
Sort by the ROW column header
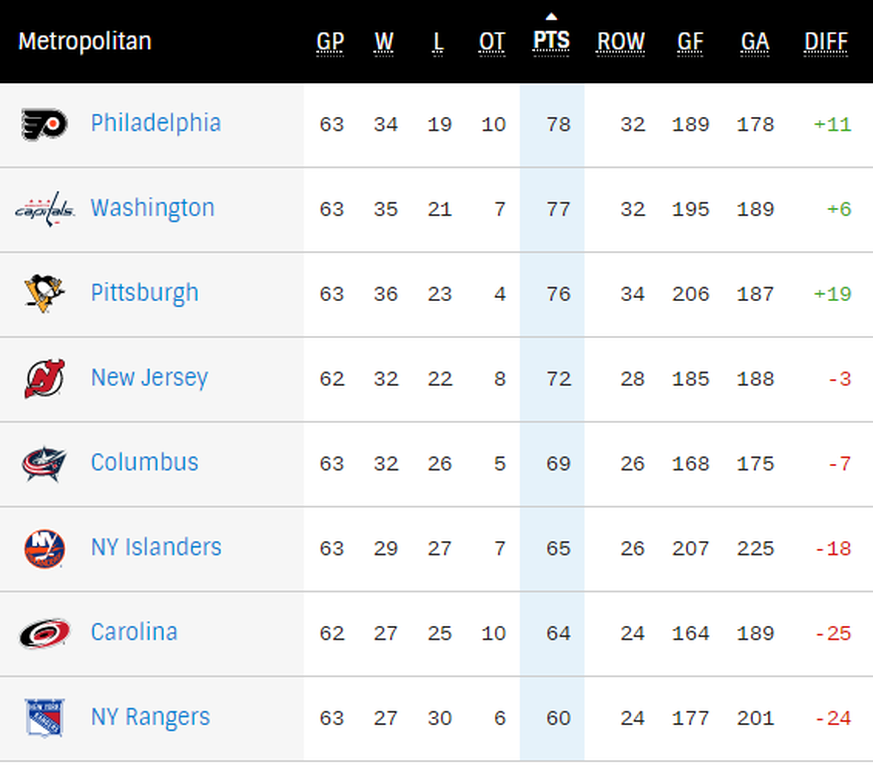(621, 42)
